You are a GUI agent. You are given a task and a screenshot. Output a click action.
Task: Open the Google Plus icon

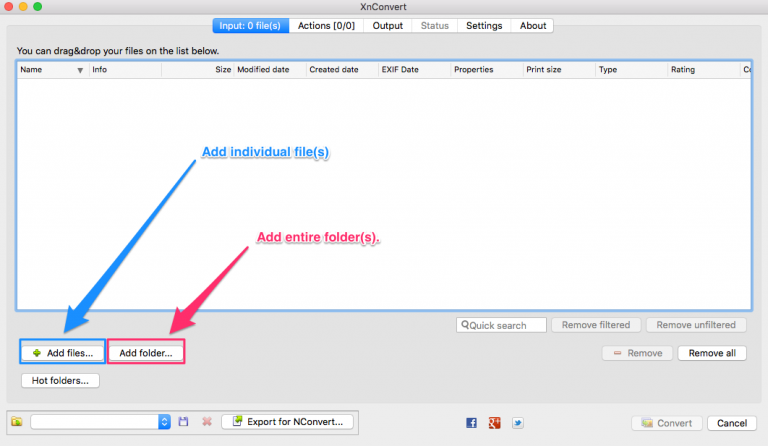click(494, 423)
